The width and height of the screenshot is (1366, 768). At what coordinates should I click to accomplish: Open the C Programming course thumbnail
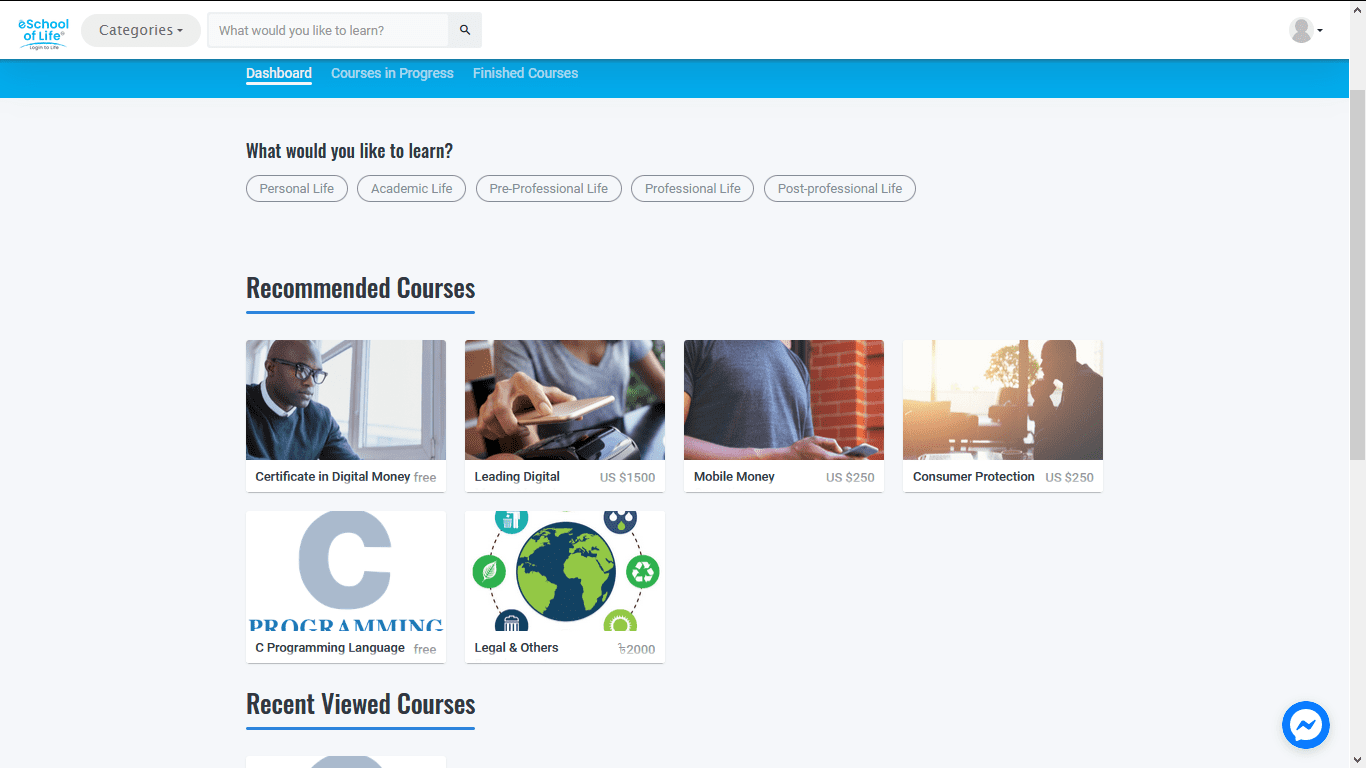coord(346,571)
